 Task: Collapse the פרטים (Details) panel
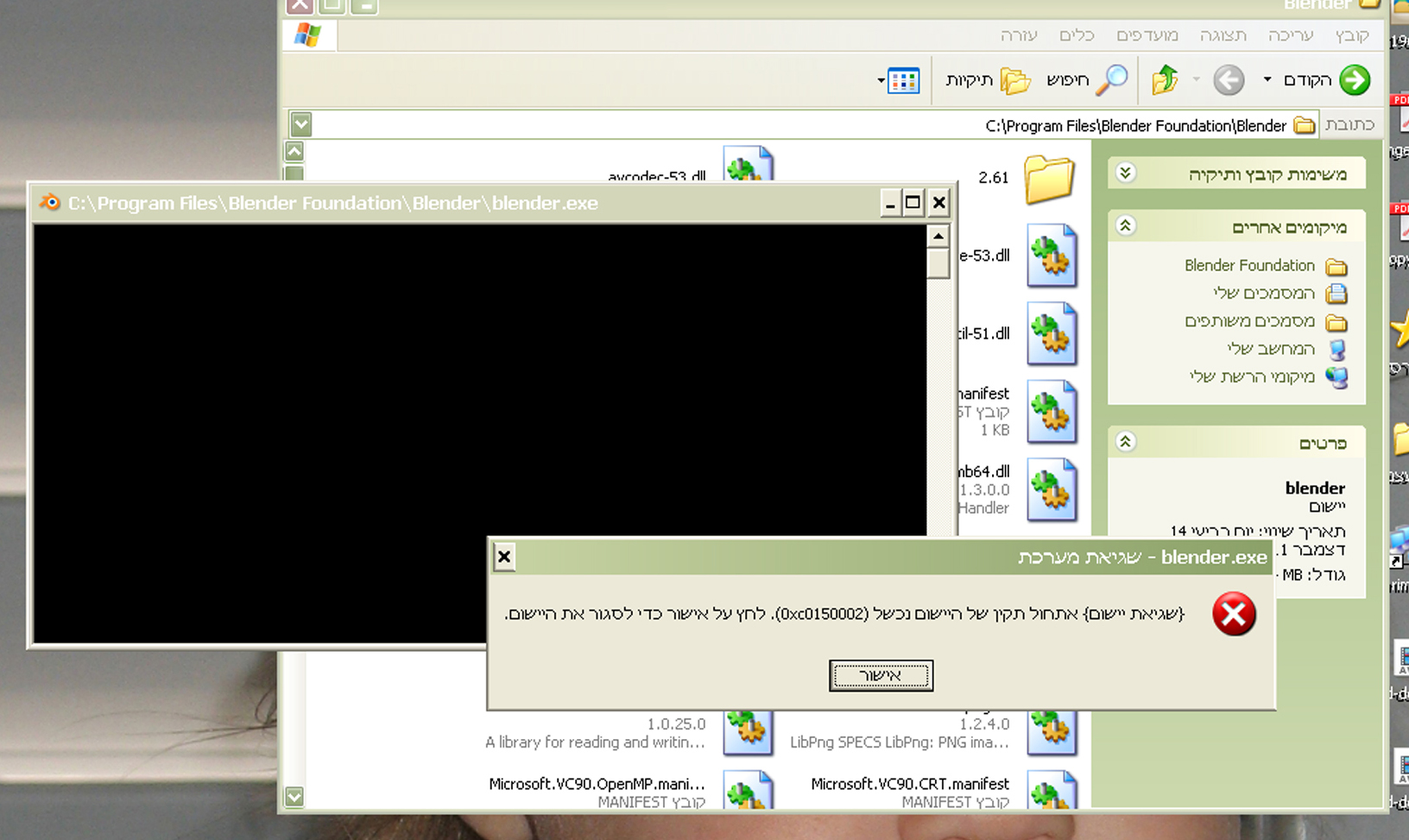click(1125, 442)
